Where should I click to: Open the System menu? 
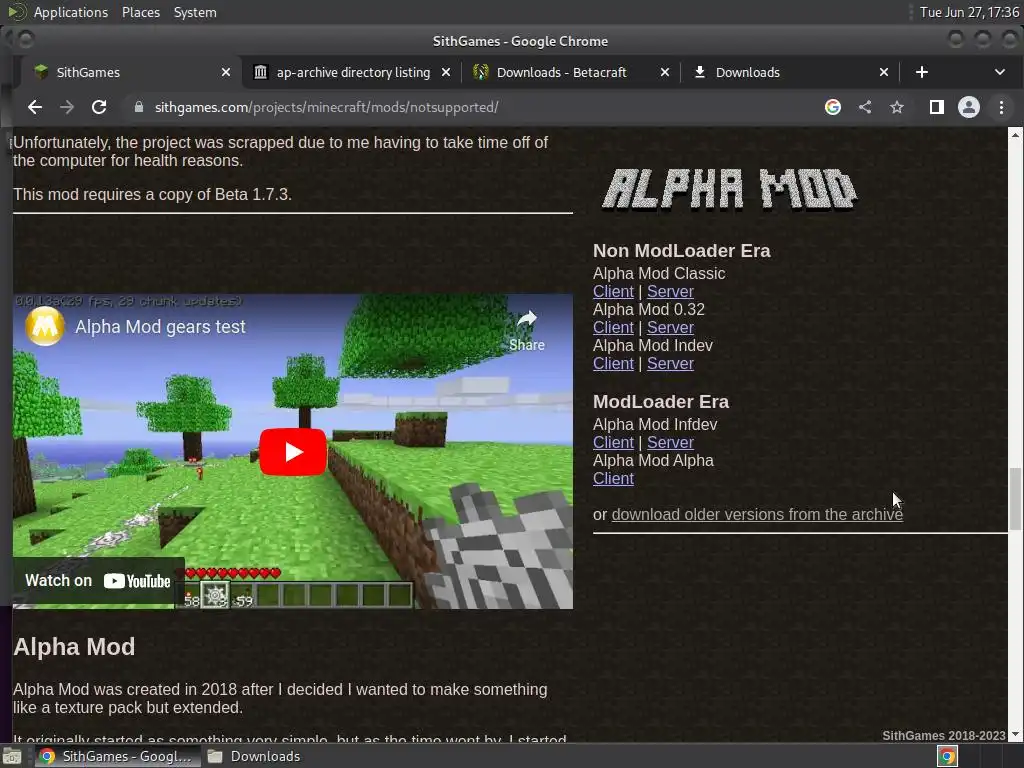[195, 12]
